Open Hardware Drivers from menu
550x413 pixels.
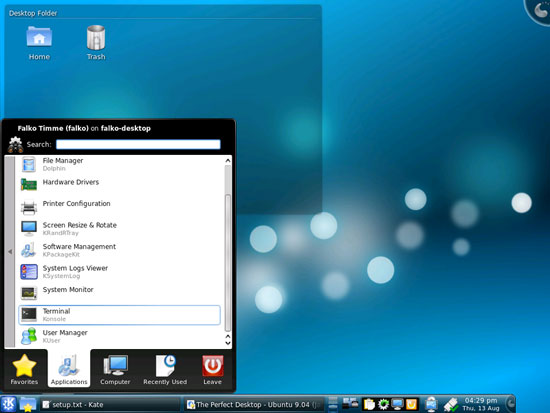[x=119, y=186]
